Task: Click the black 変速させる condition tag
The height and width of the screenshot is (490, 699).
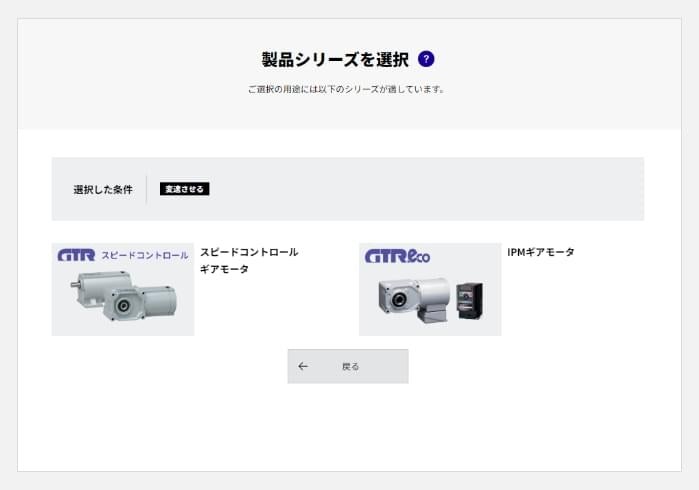Action: pyautogui.click(x=185, y=189)
